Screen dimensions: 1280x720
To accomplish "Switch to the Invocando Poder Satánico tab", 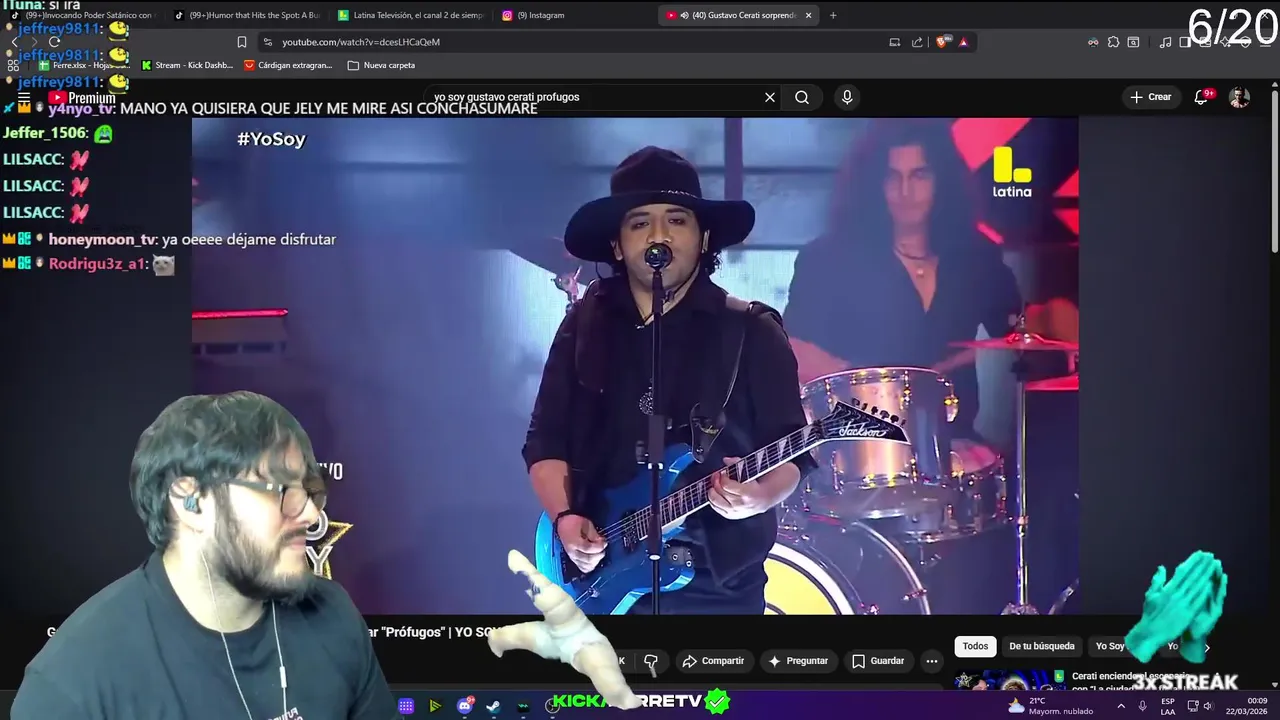I will point(83,15).
